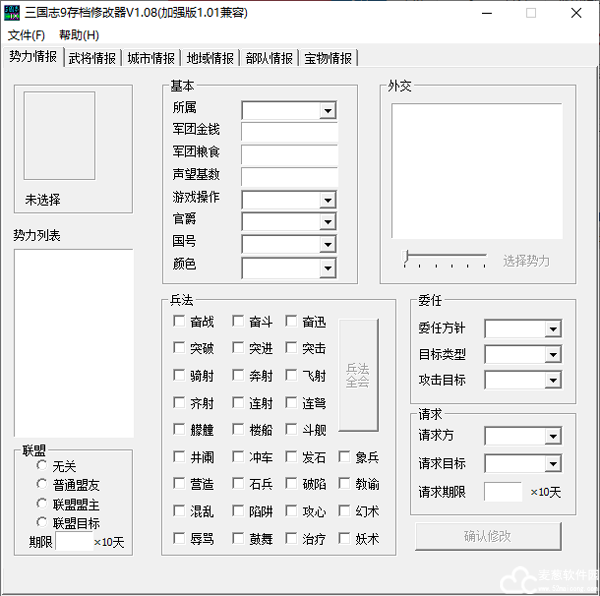Select the 普通盟友 radio button
Screen dimensions: 600x596
[41, 483]
